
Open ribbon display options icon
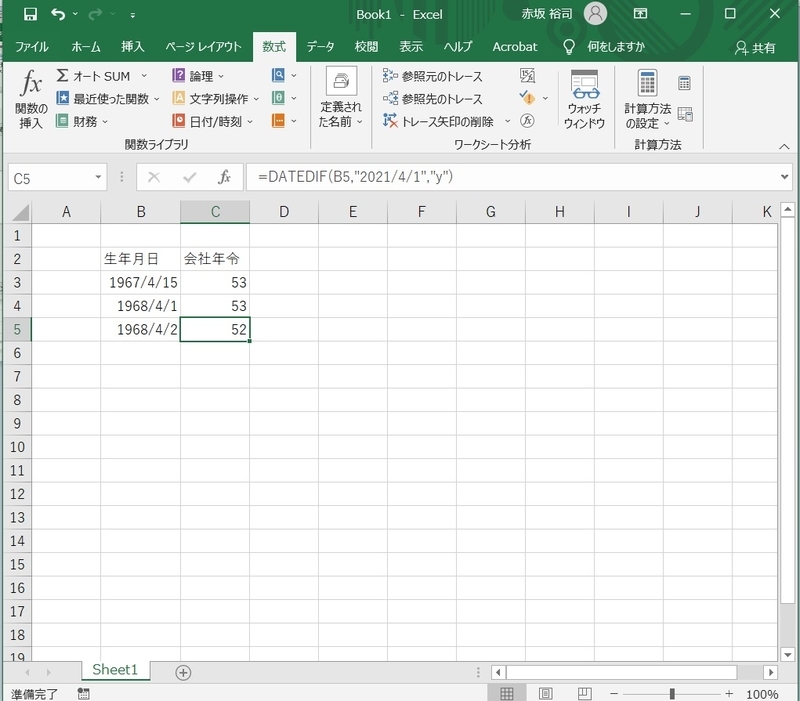click(x=640, y=14)
